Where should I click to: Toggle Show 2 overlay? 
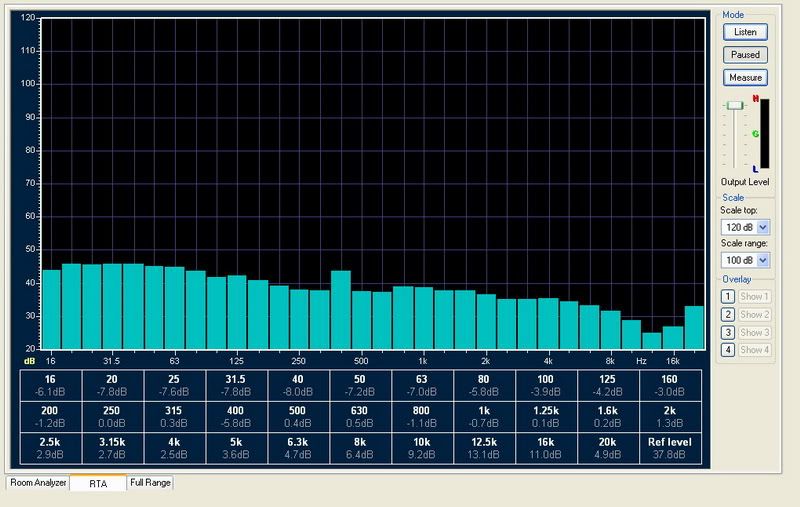point(754,315)
